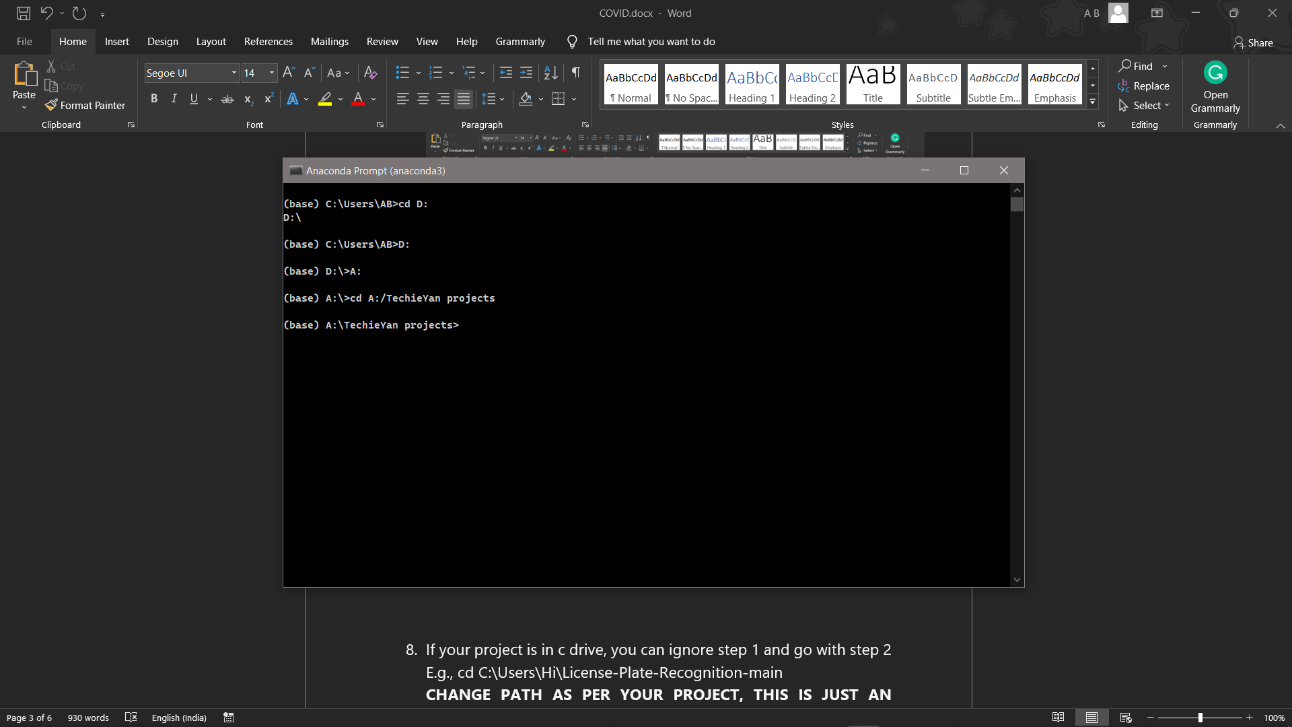The image size is (1292, 727).
Task: Toggle Bold formatting
Action: 154,99
